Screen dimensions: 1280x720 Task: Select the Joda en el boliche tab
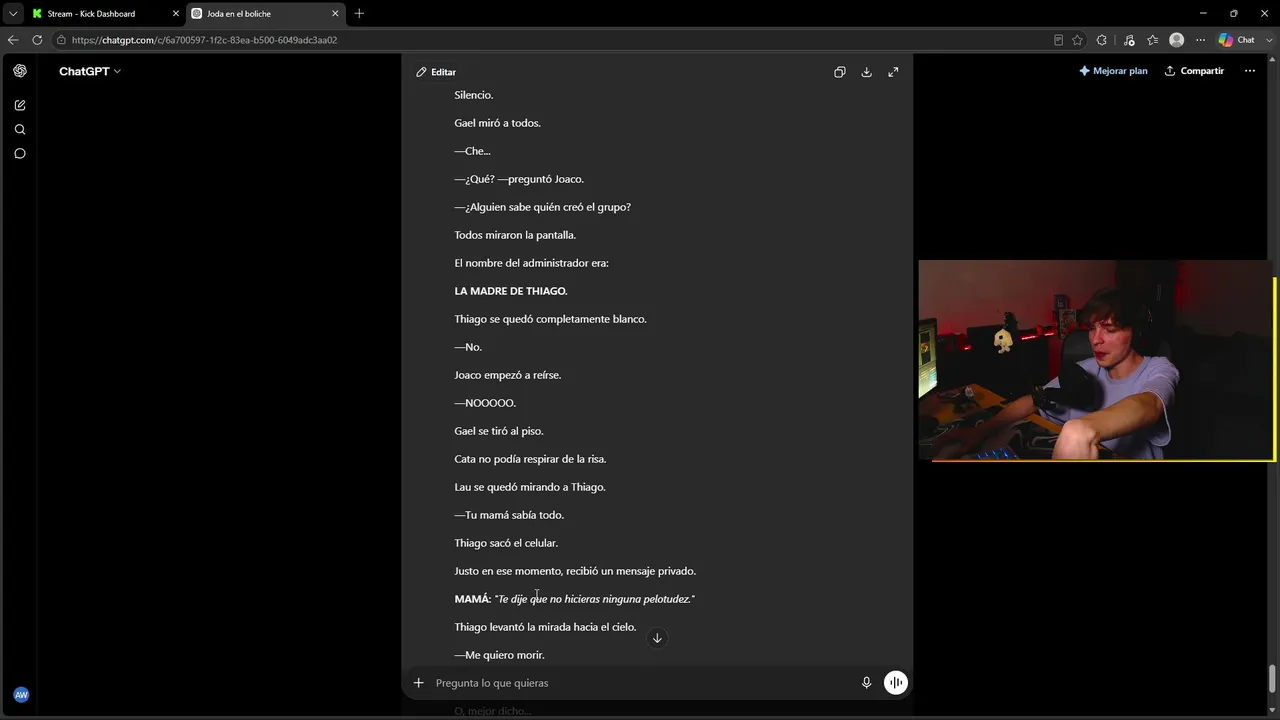click(x=265, y=14)
